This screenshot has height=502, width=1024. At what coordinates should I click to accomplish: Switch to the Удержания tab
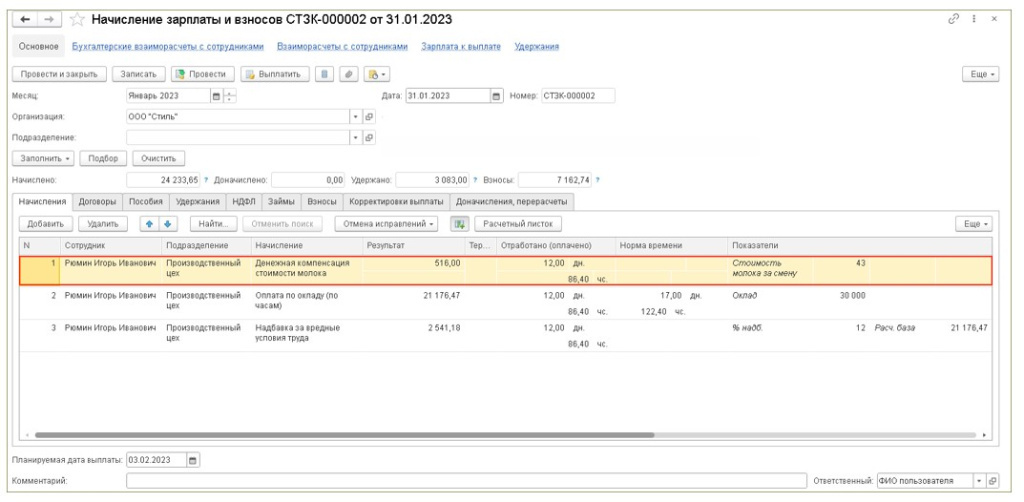pos(197,202)
